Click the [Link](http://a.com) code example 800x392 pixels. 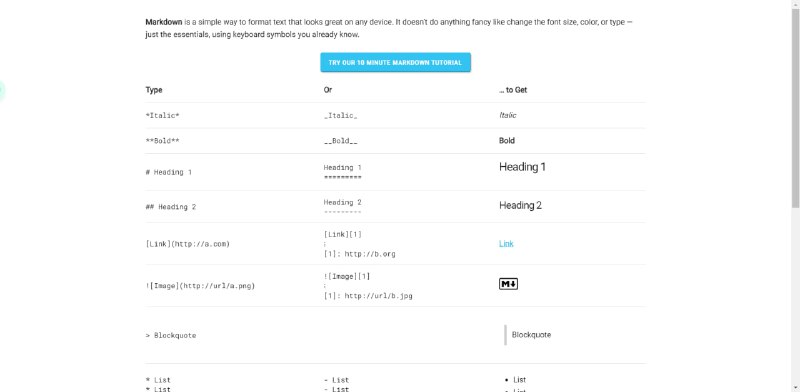coord(187,244)
